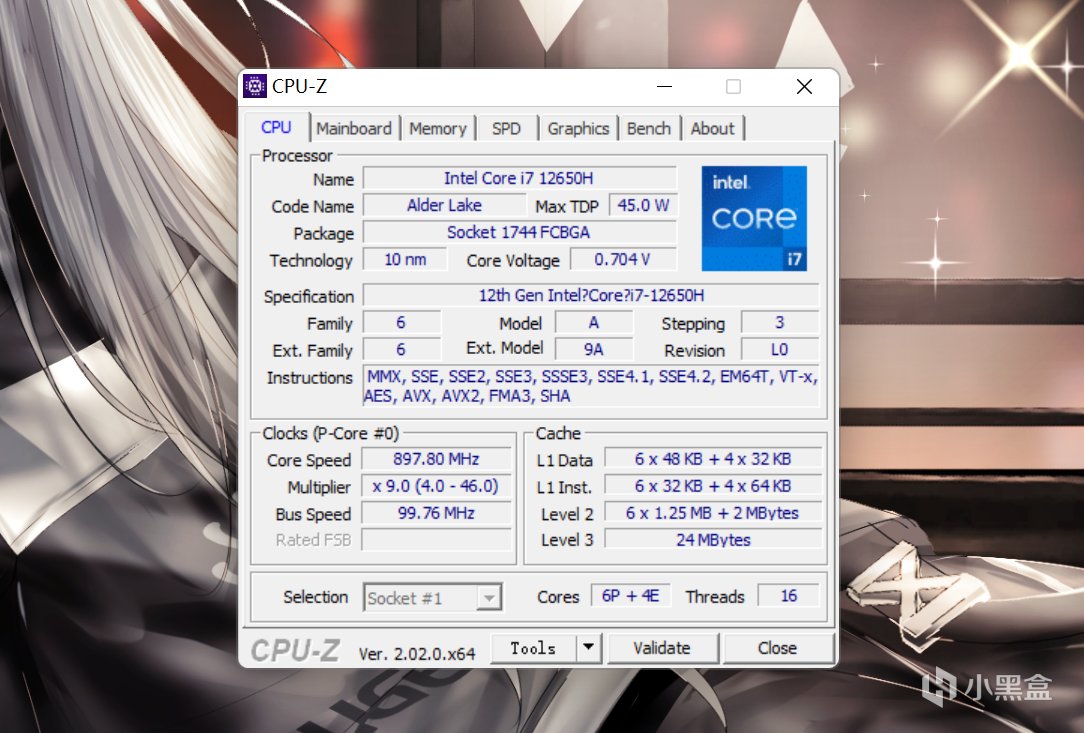The height and width of the screenshot is (733, 1084).
Task: Click the 10 nm technology value
Action: 405,259
